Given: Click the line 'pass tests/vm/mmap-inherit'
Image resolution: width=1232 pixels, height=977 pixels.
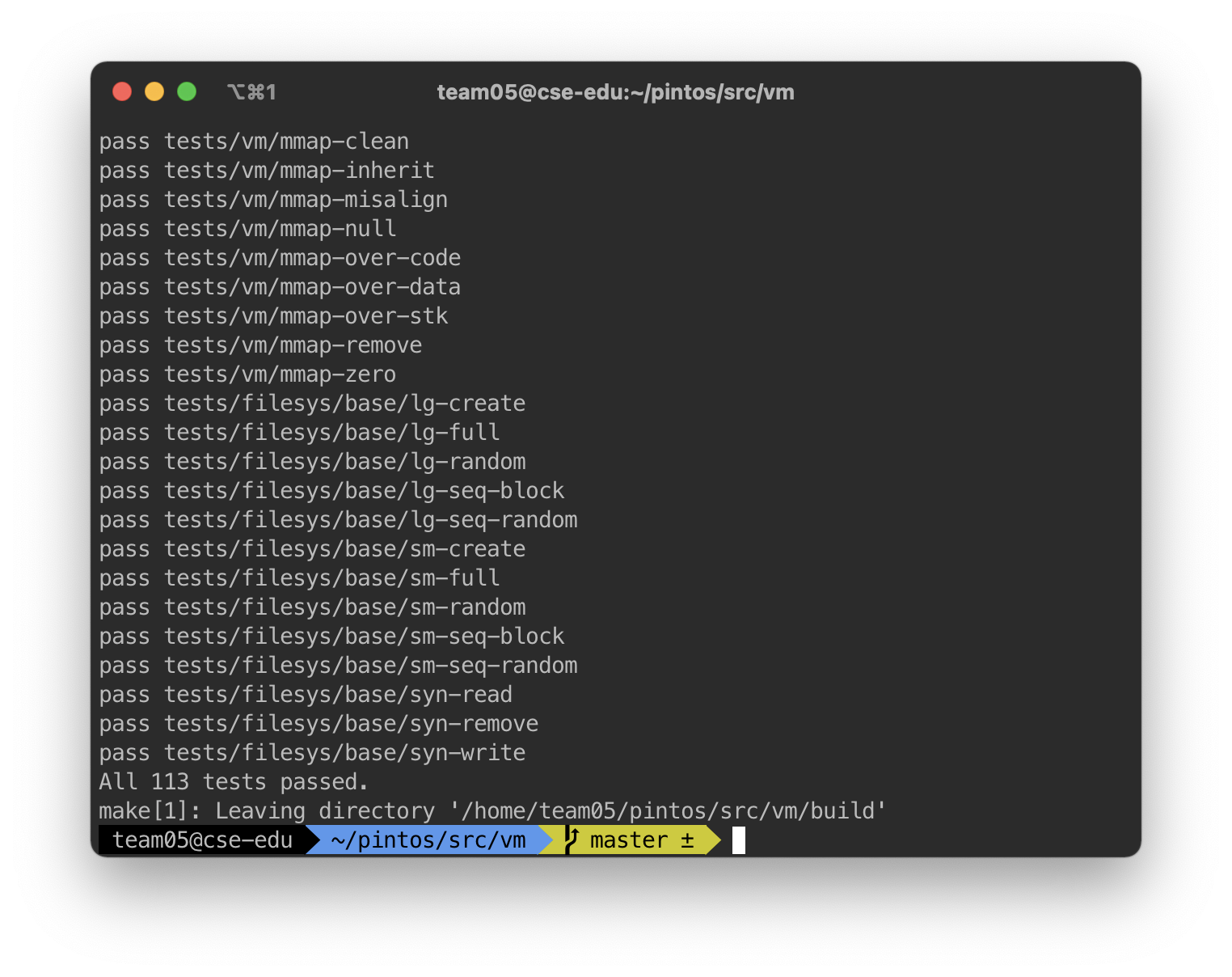Looking at the screenshot, I should coord(267,171).
